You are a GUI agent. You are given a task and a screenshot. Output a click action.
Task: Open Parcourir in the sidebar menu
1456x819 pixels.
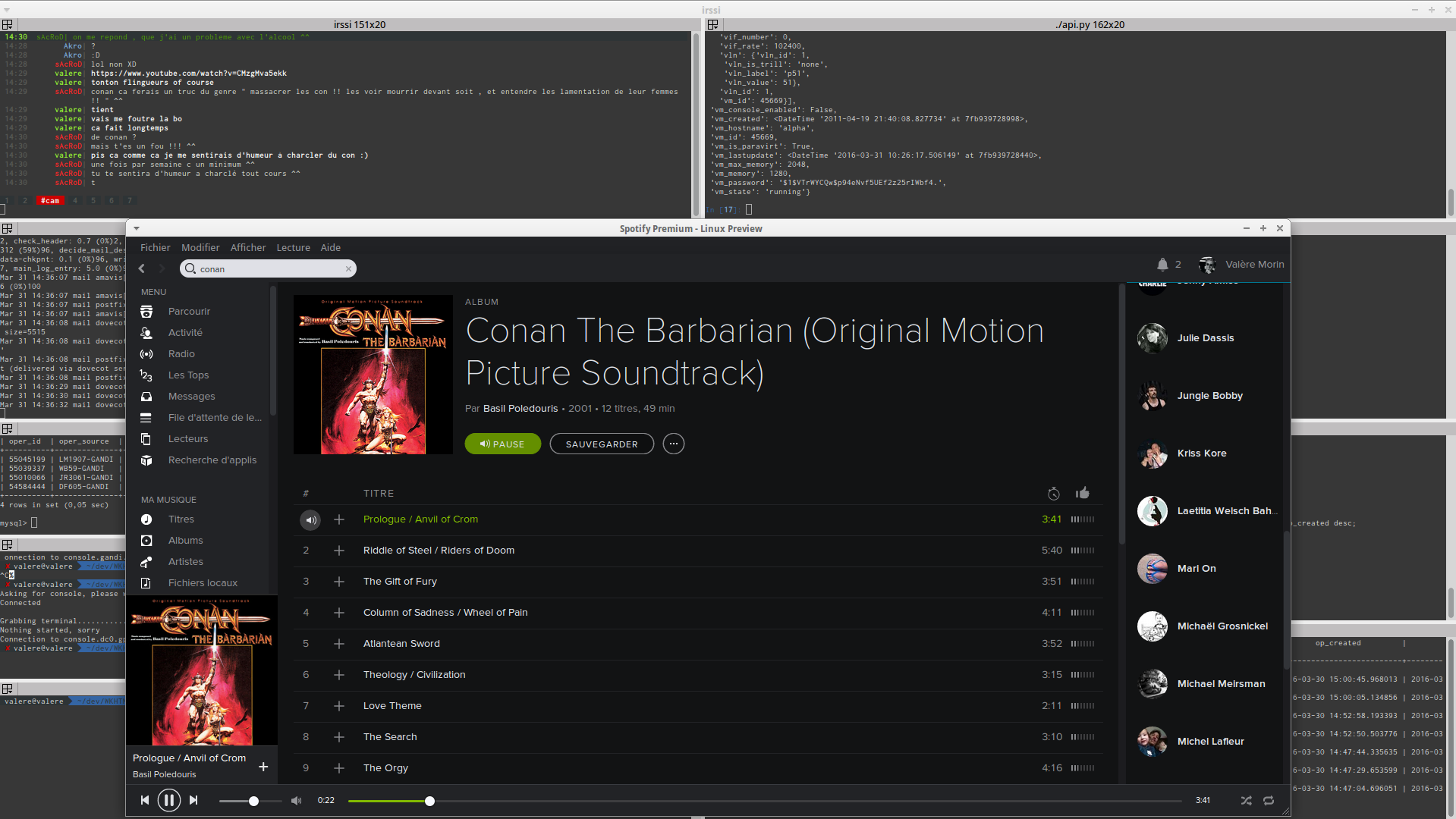coord(189,312)
